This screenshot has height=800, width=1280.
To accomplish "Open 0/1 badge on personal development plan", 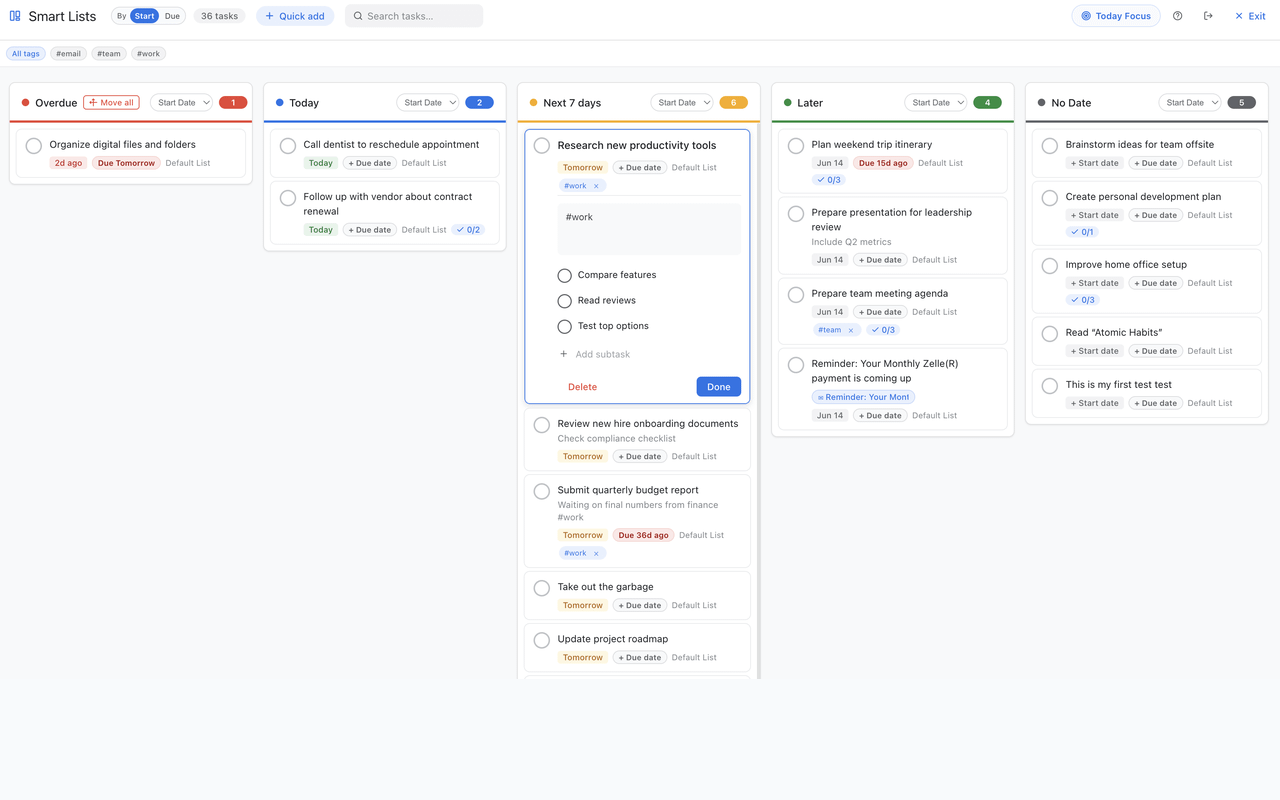I will 1082,232.
